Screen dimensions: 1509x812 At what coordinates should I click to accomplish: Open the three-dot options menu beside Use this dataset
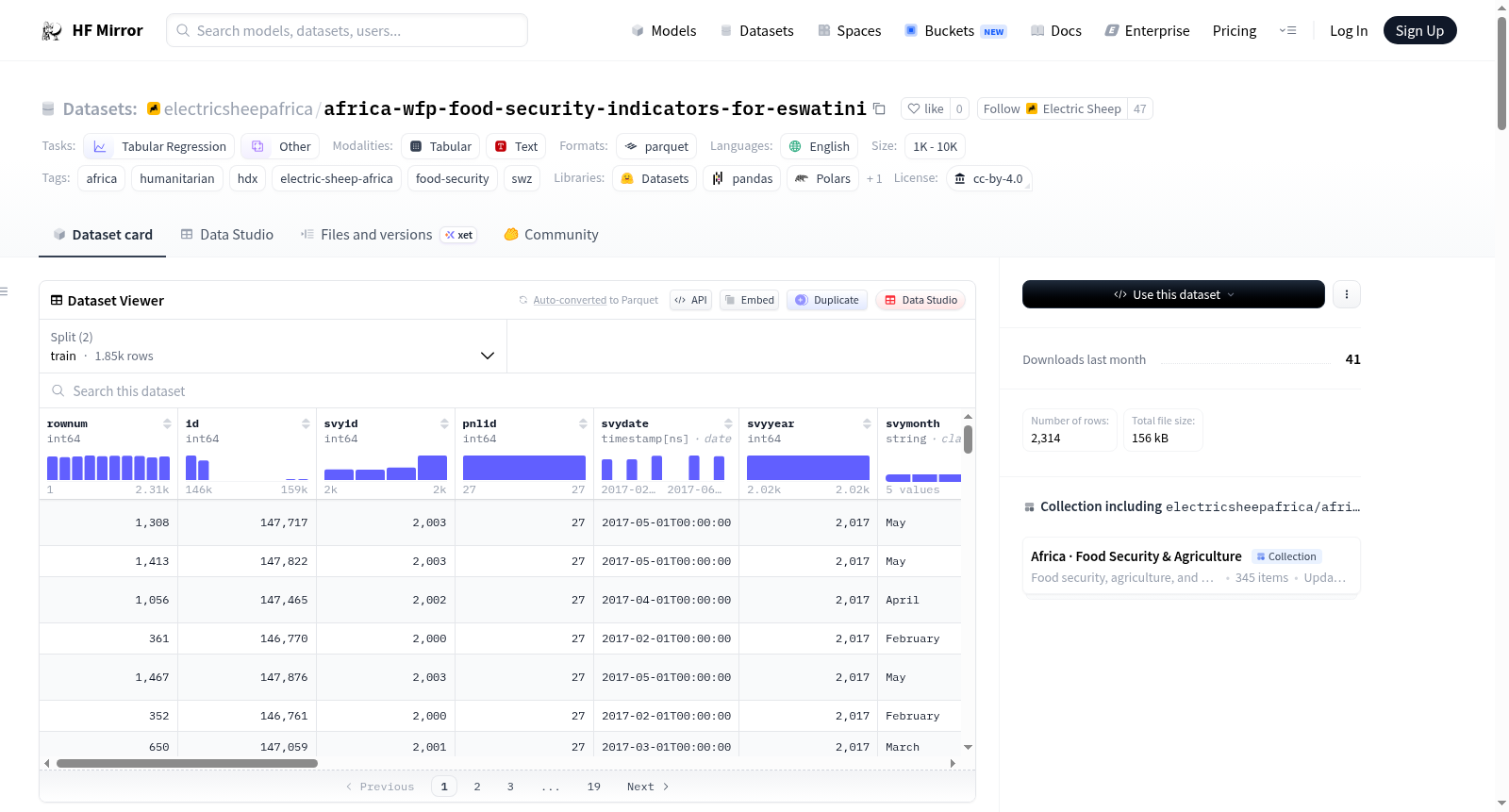coord(1346,294)
